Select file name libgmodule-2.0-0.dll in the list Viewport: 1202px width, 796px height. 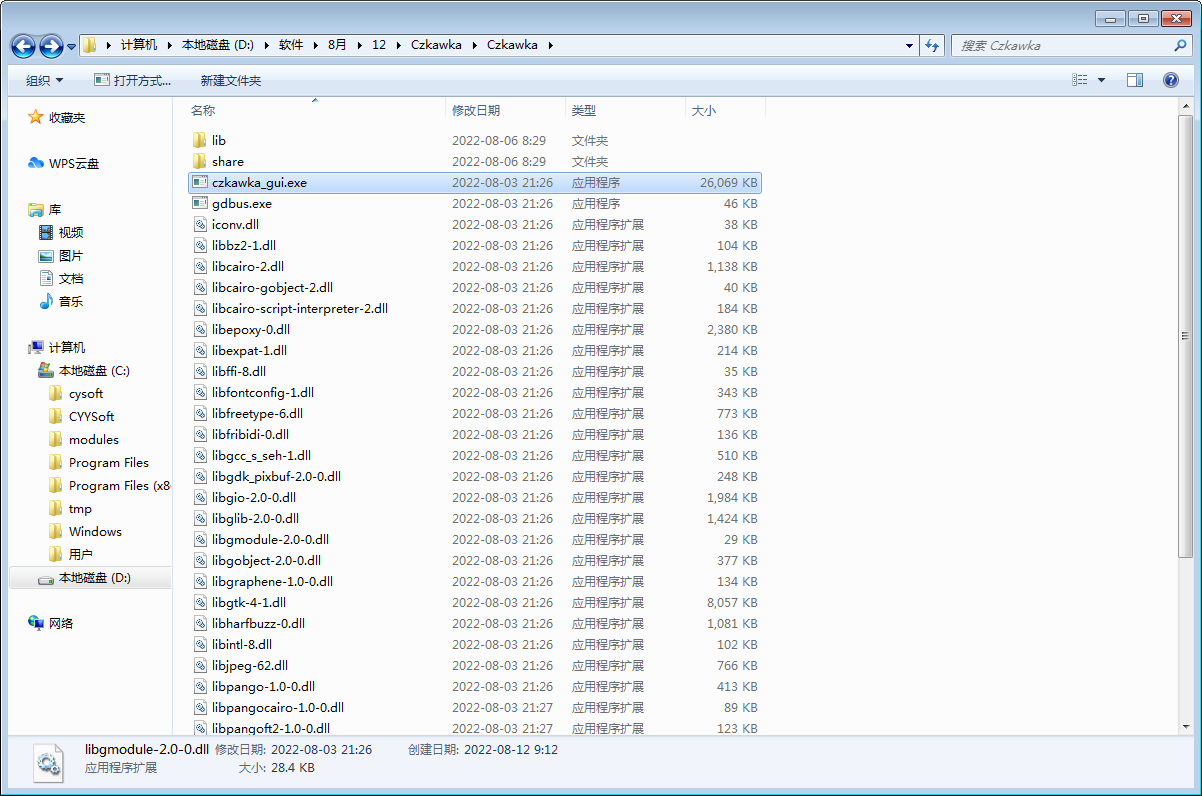(x=270, y=539)
